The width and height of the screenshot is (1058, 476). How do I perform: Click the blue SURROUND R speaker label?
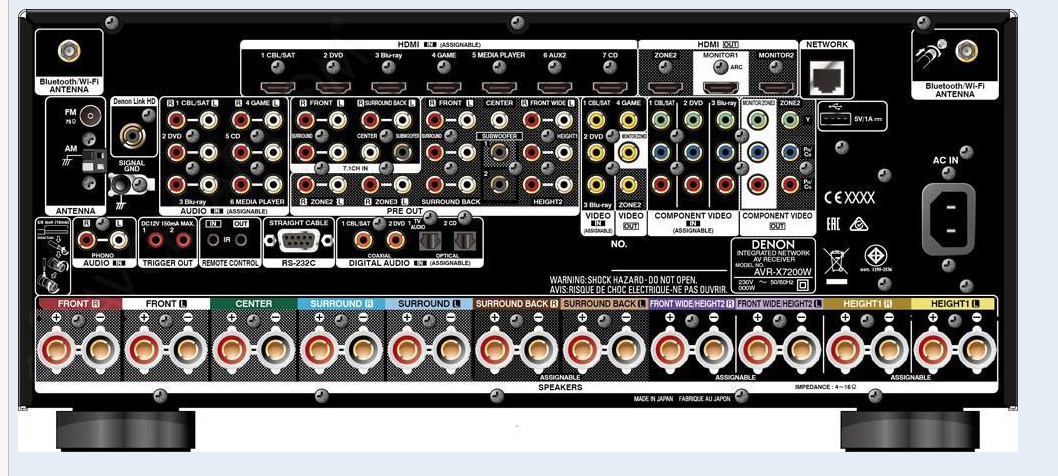point(341,304)
